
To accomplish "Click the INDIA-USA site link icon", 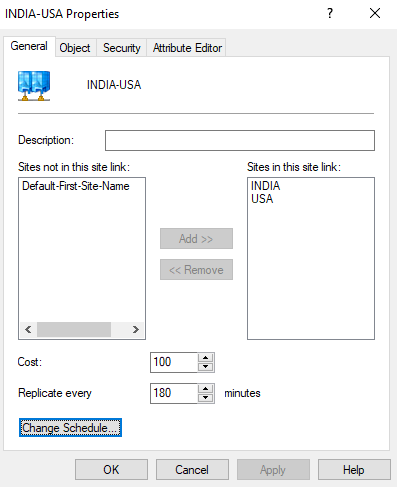I will click(x=34, y=86).
